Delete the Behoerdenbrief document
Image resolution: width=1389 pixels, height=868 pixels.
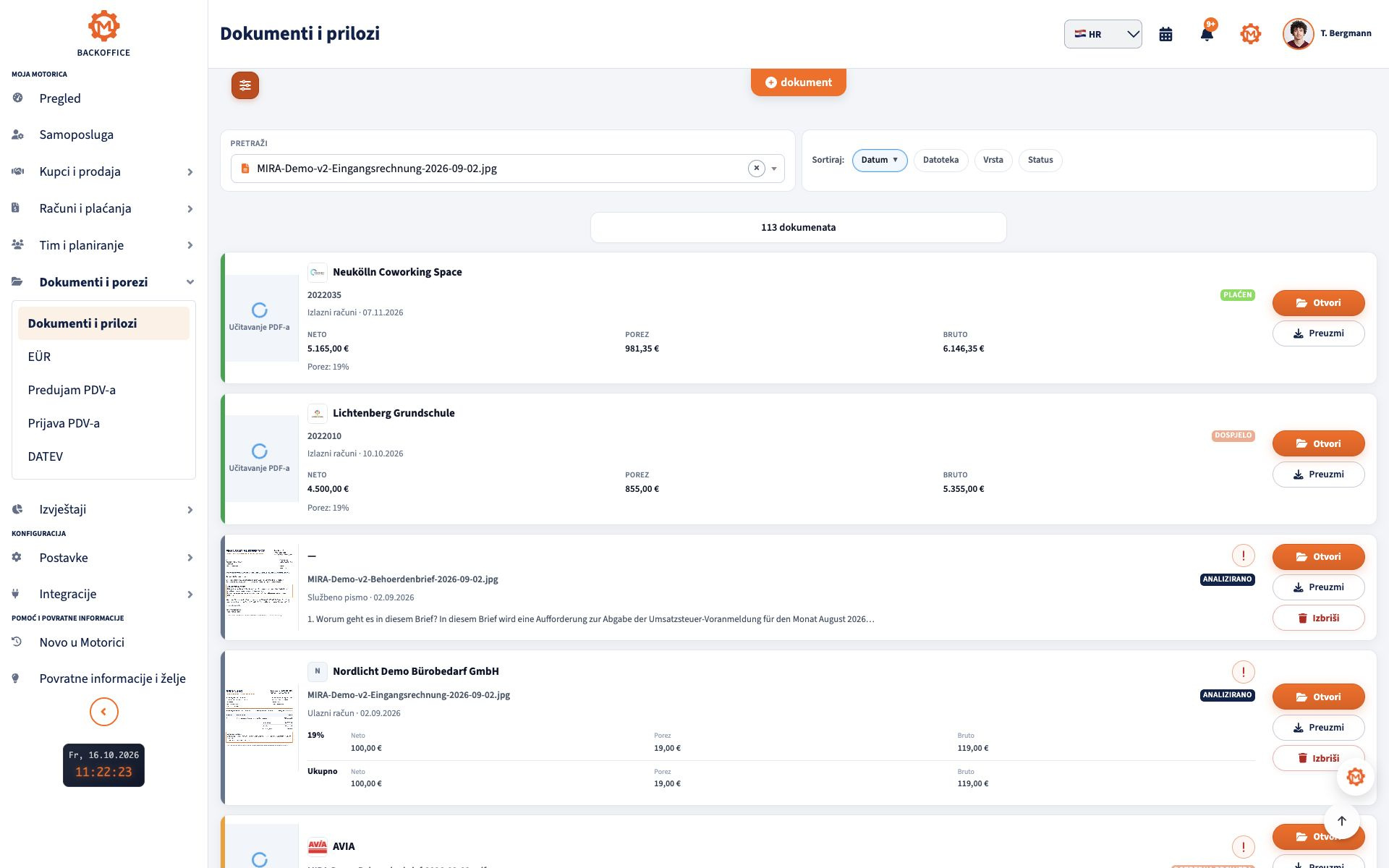[x=1318, y=618]
